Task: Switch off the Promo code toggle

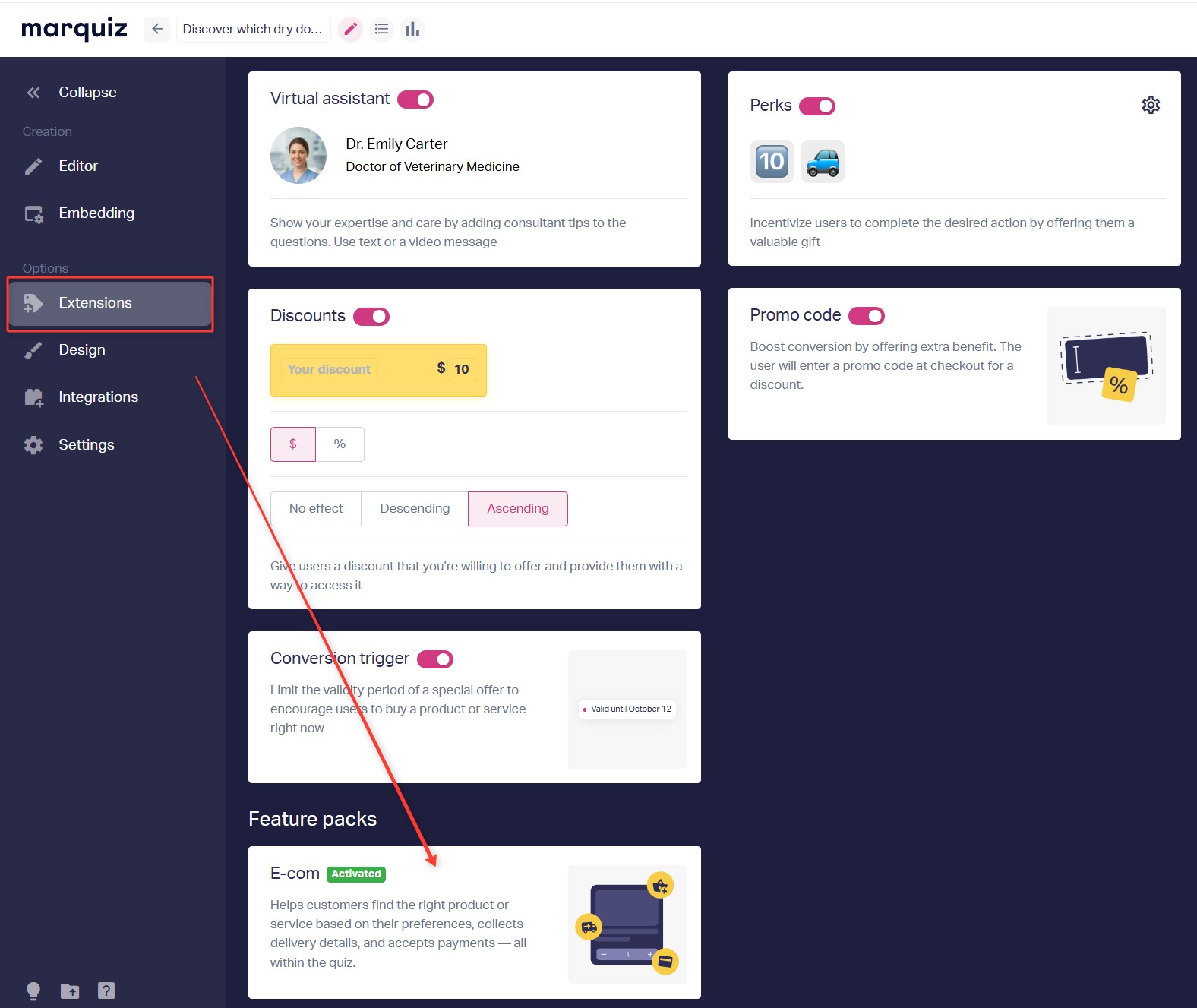Action: click(x=867, y=316)
